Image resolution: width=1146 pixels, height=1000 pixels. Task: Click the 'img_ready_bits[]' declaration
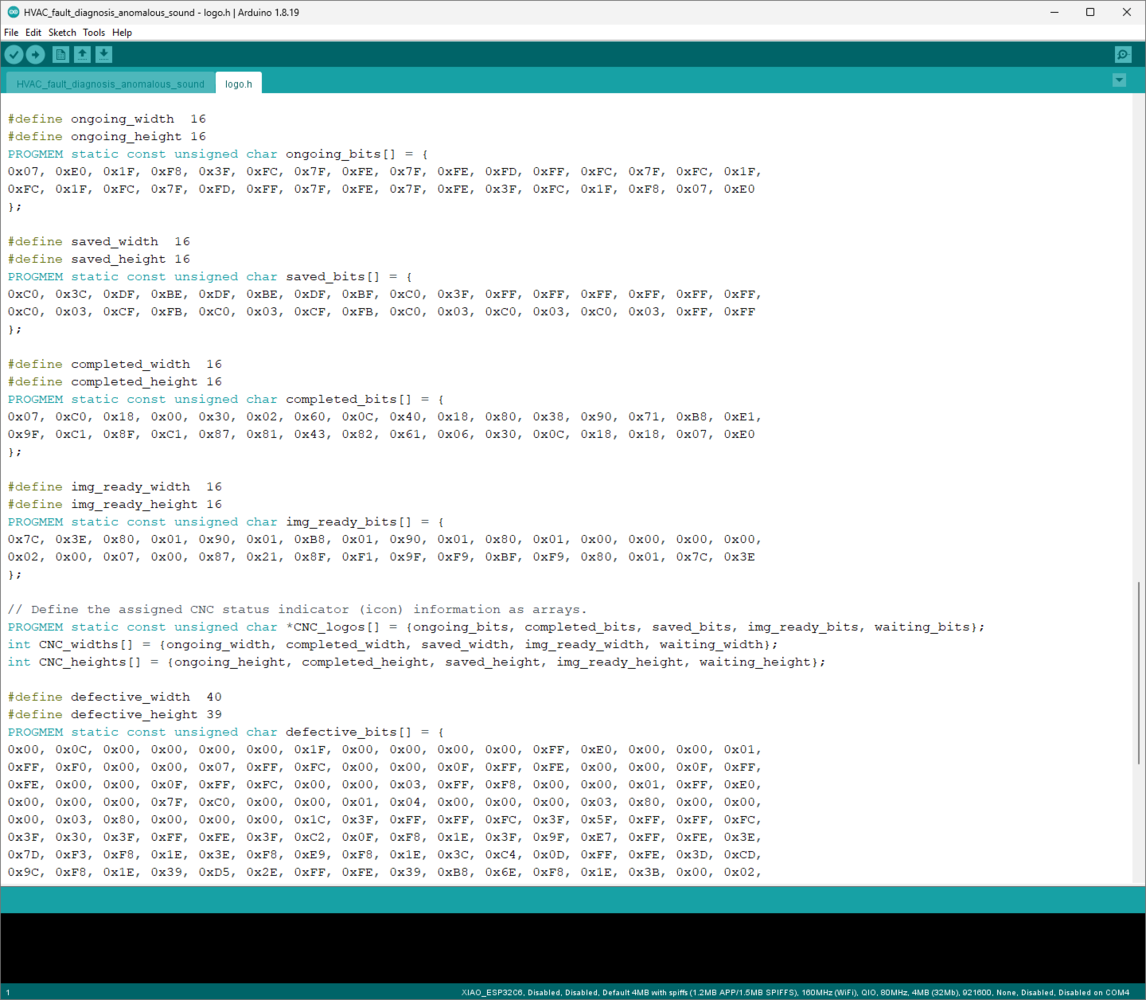(x=226, y=522)
